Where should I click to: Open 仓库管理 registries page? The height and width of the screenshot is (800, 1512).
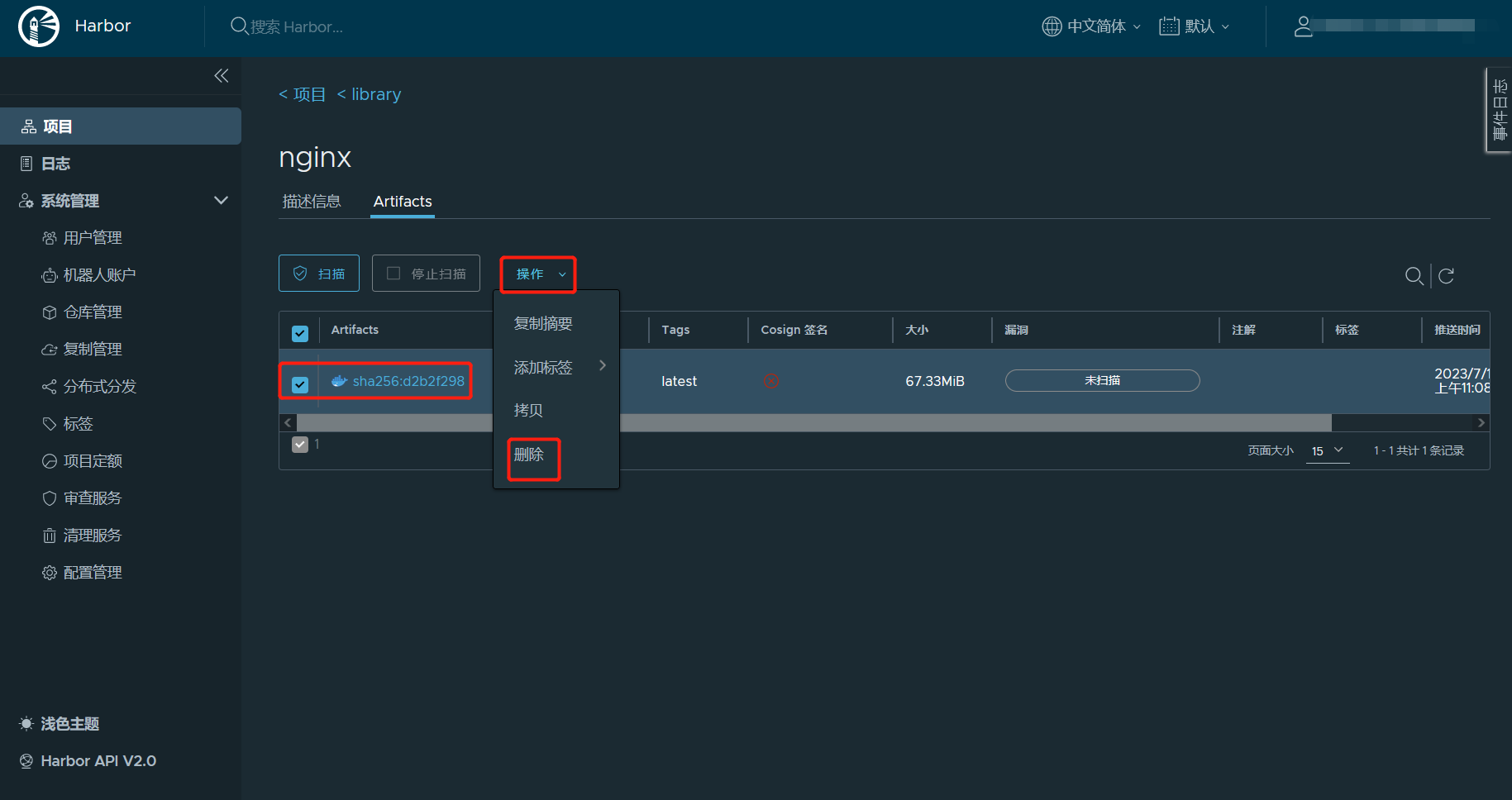click(x=93, y=312)
